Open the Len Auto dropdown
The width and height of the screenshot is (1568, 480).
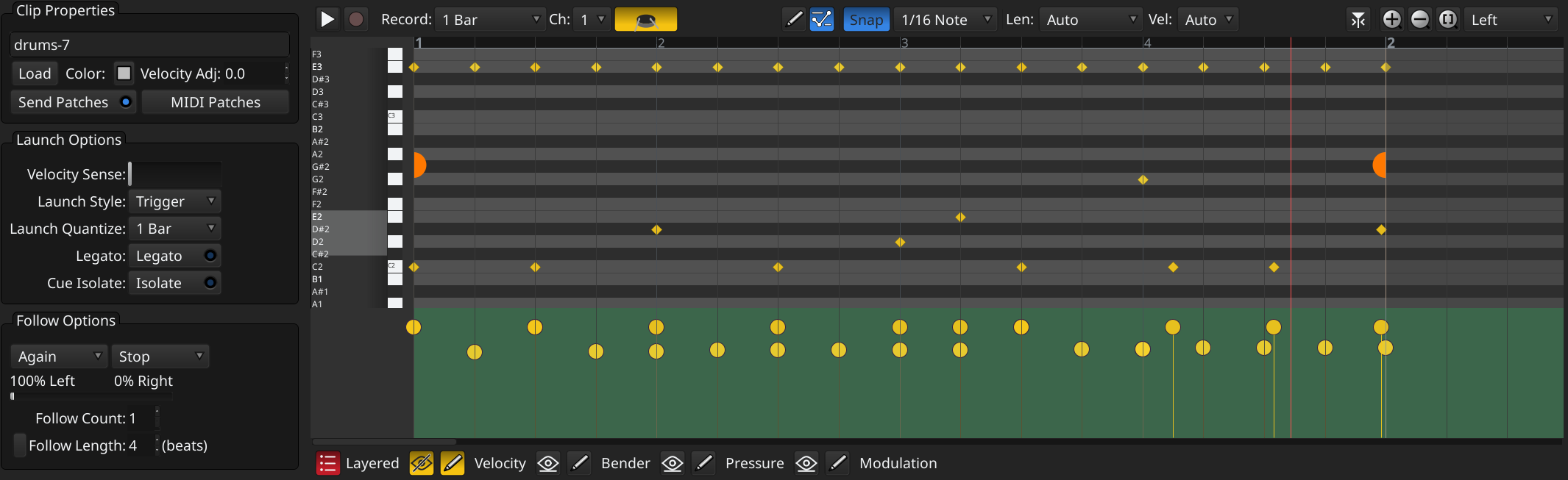(1090, 20)
